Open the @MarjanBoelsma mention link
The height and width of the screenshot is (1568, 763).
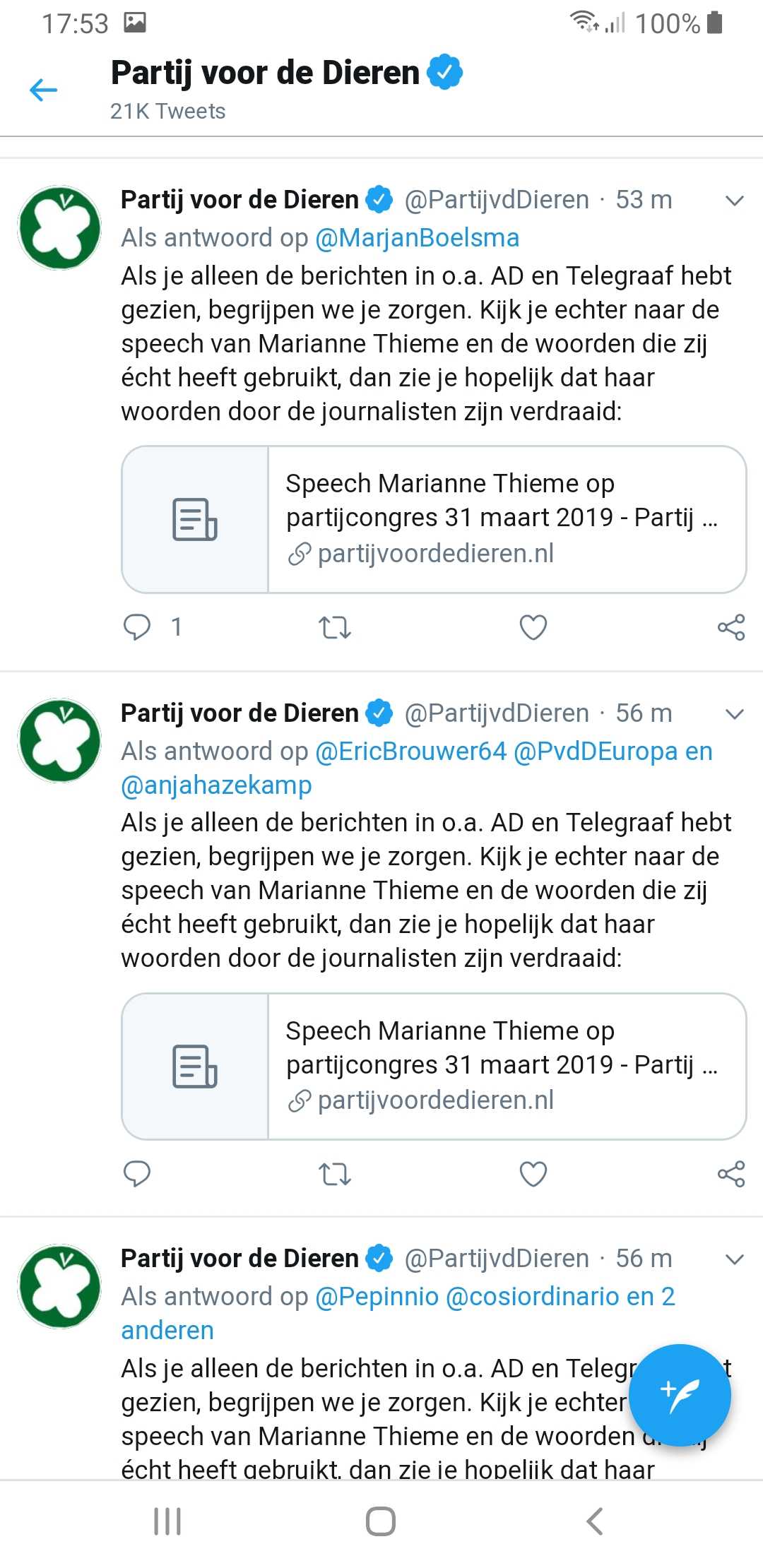(x=417, y=238)
